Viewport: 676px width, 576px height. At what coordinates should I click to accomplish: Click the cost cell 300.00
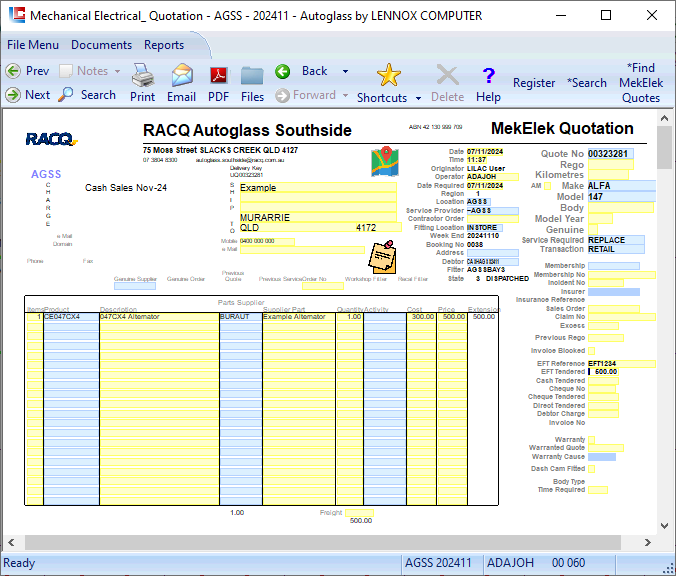(421, 317)
